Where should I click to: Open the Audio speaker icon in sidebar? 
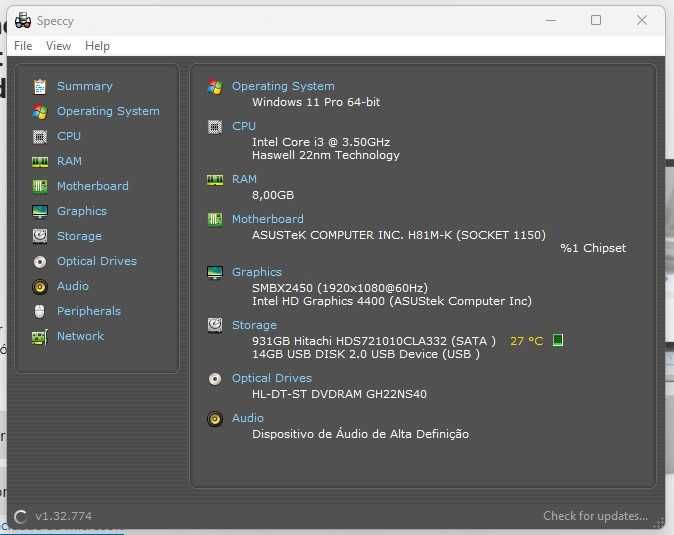[40, 286]
